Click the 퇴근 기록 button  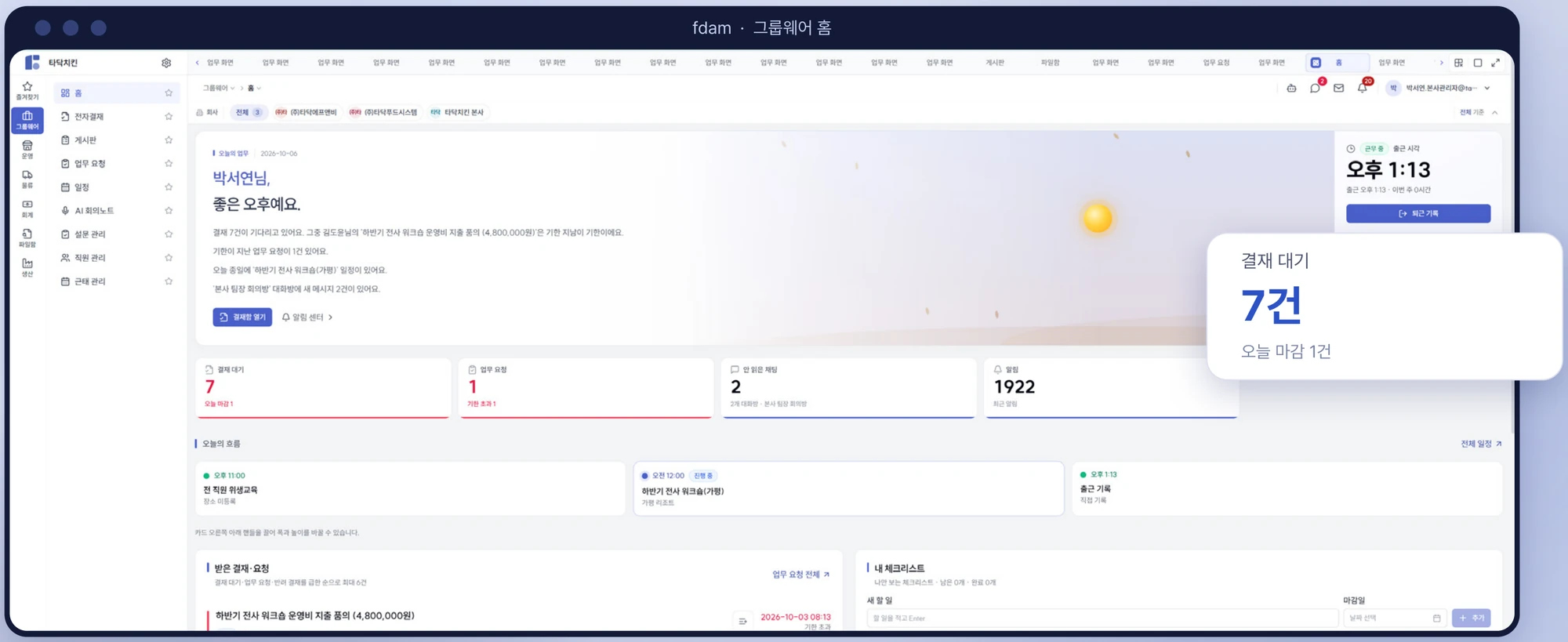[1417, 213]
